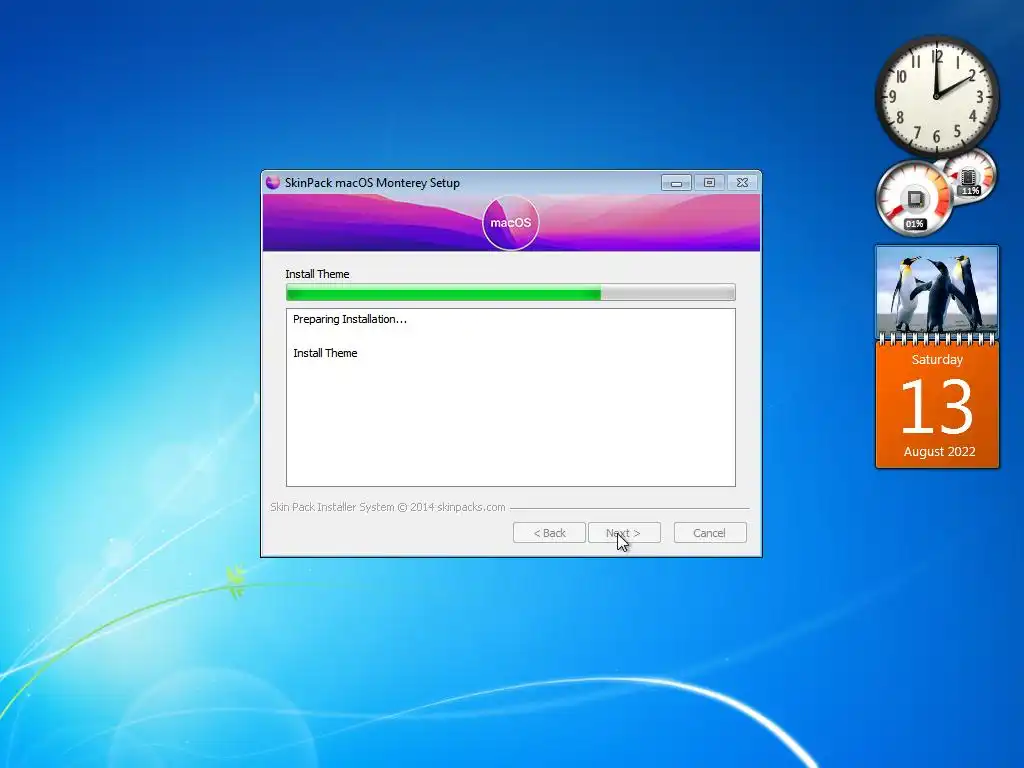Click the Install Theme progress bar
The width and height of the screenshot is (1024, 768).
tap(511, 292)
